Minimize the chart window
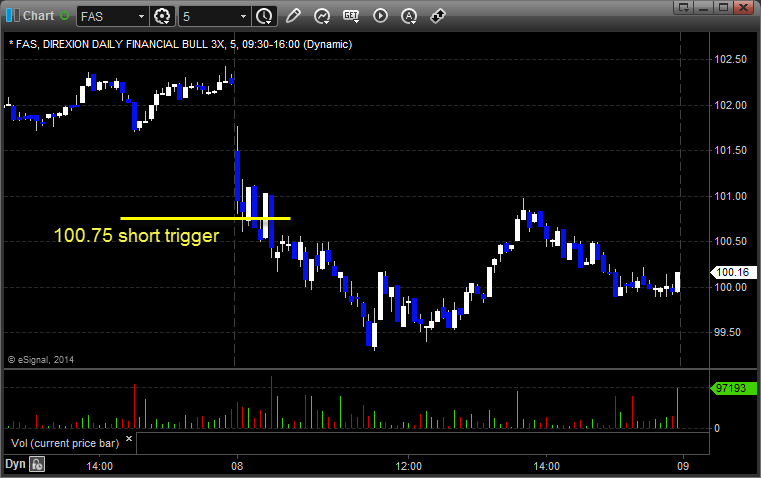The image size is (761, 478). pos(703,7)
